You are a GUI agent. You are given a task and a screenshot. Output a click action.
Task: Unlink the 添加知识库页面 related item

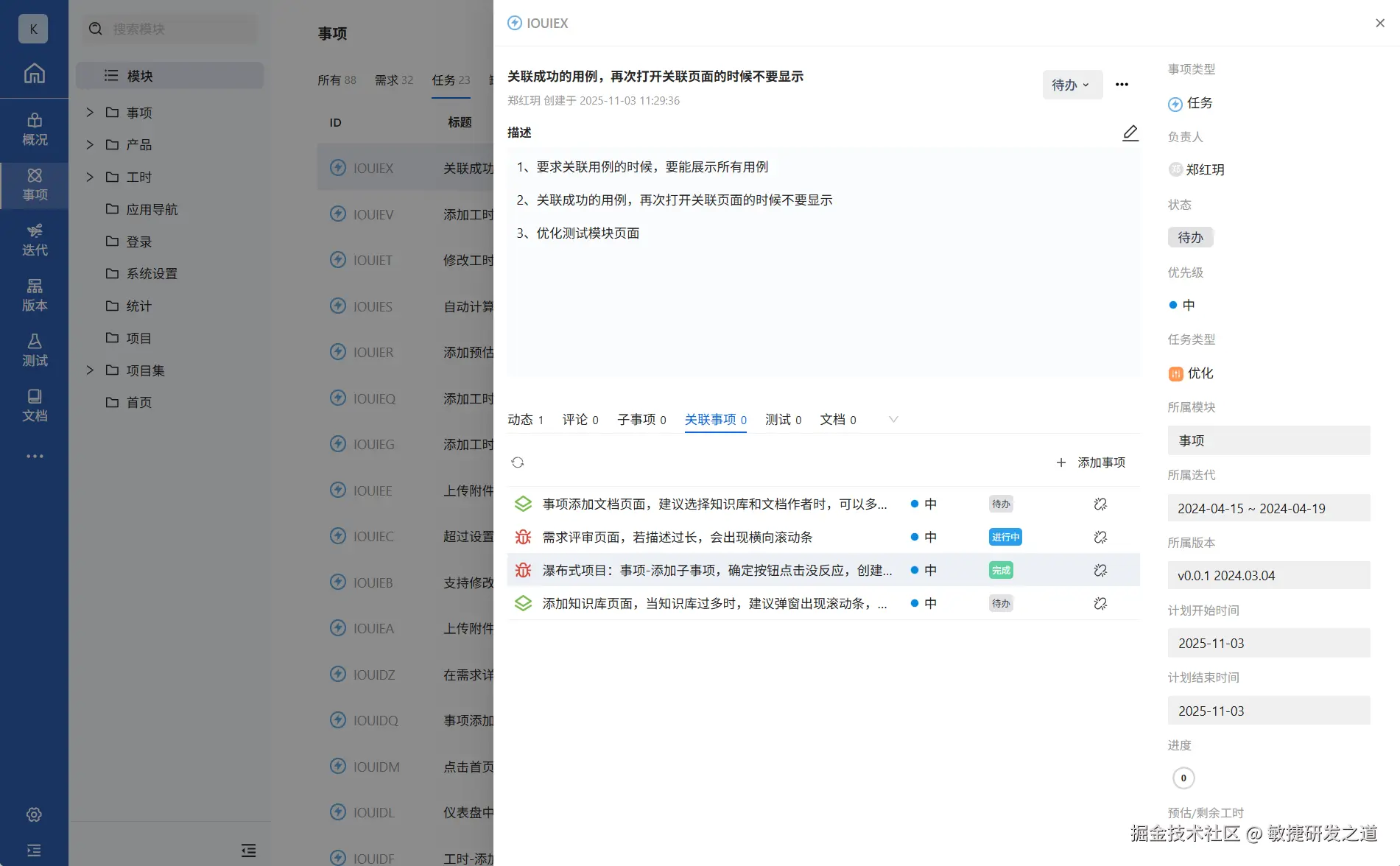(1100, 604)
